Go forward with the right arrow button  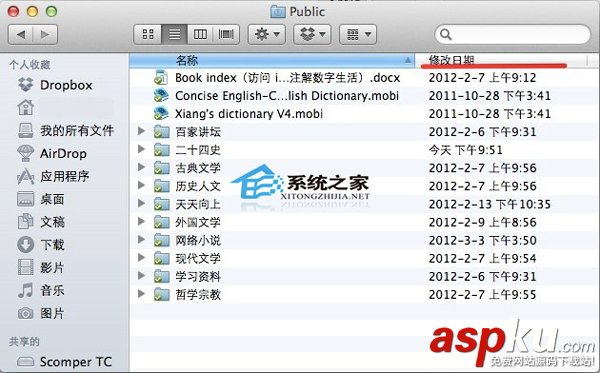(x=45, y=34)
